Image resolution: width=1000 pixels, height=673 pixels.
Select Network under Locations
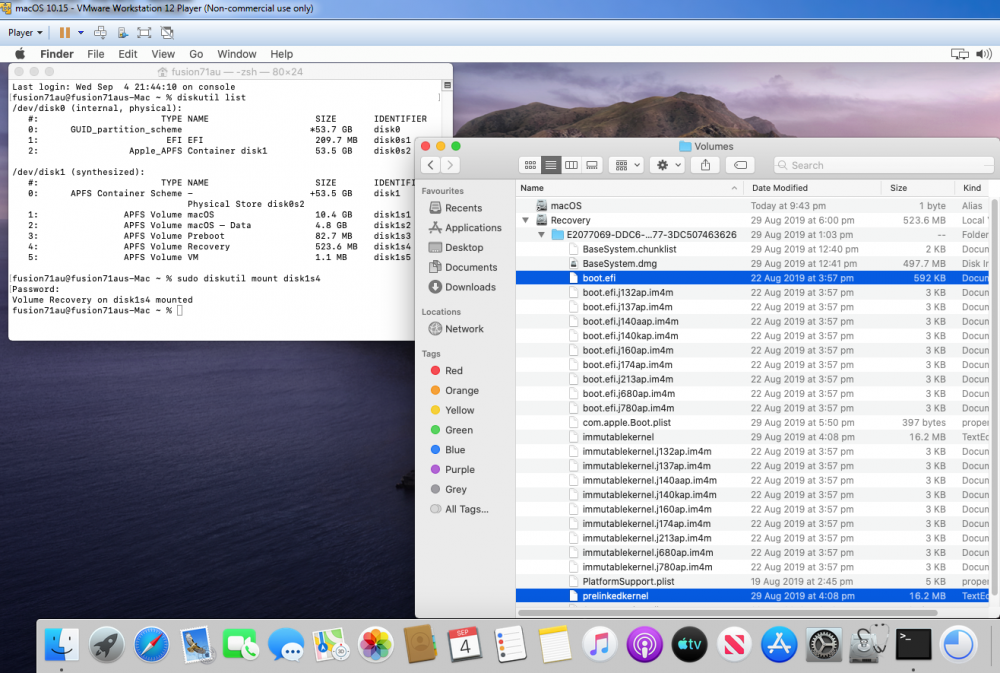coord(457,329)
